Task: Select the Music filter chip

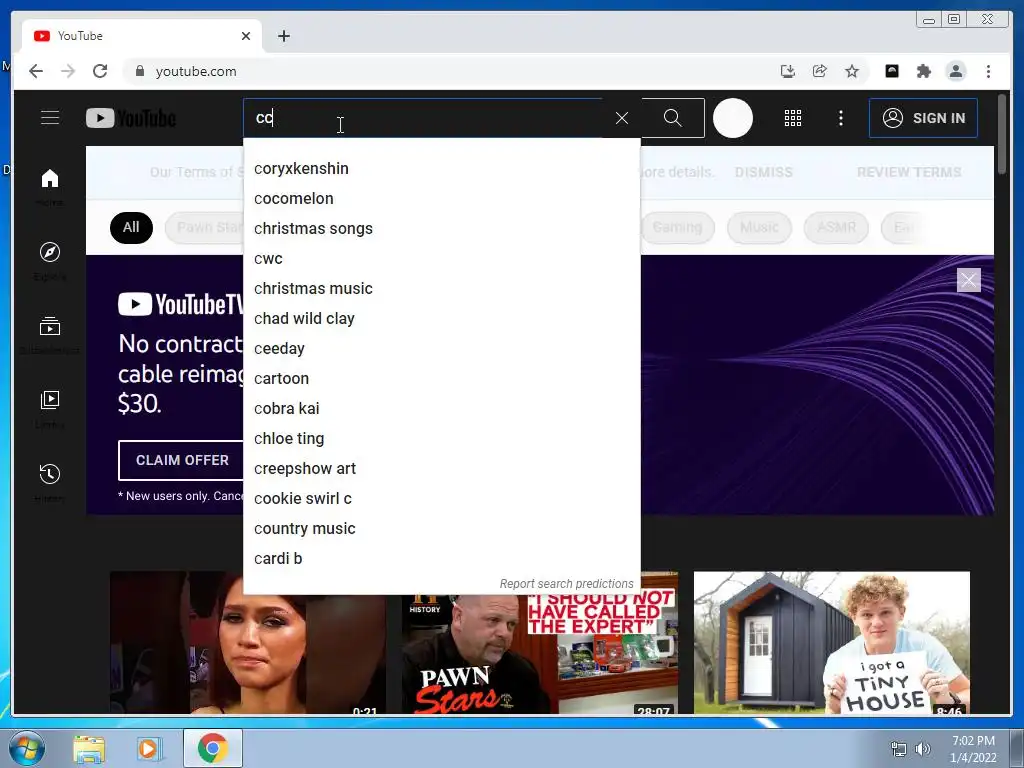Action: (760, 227)
